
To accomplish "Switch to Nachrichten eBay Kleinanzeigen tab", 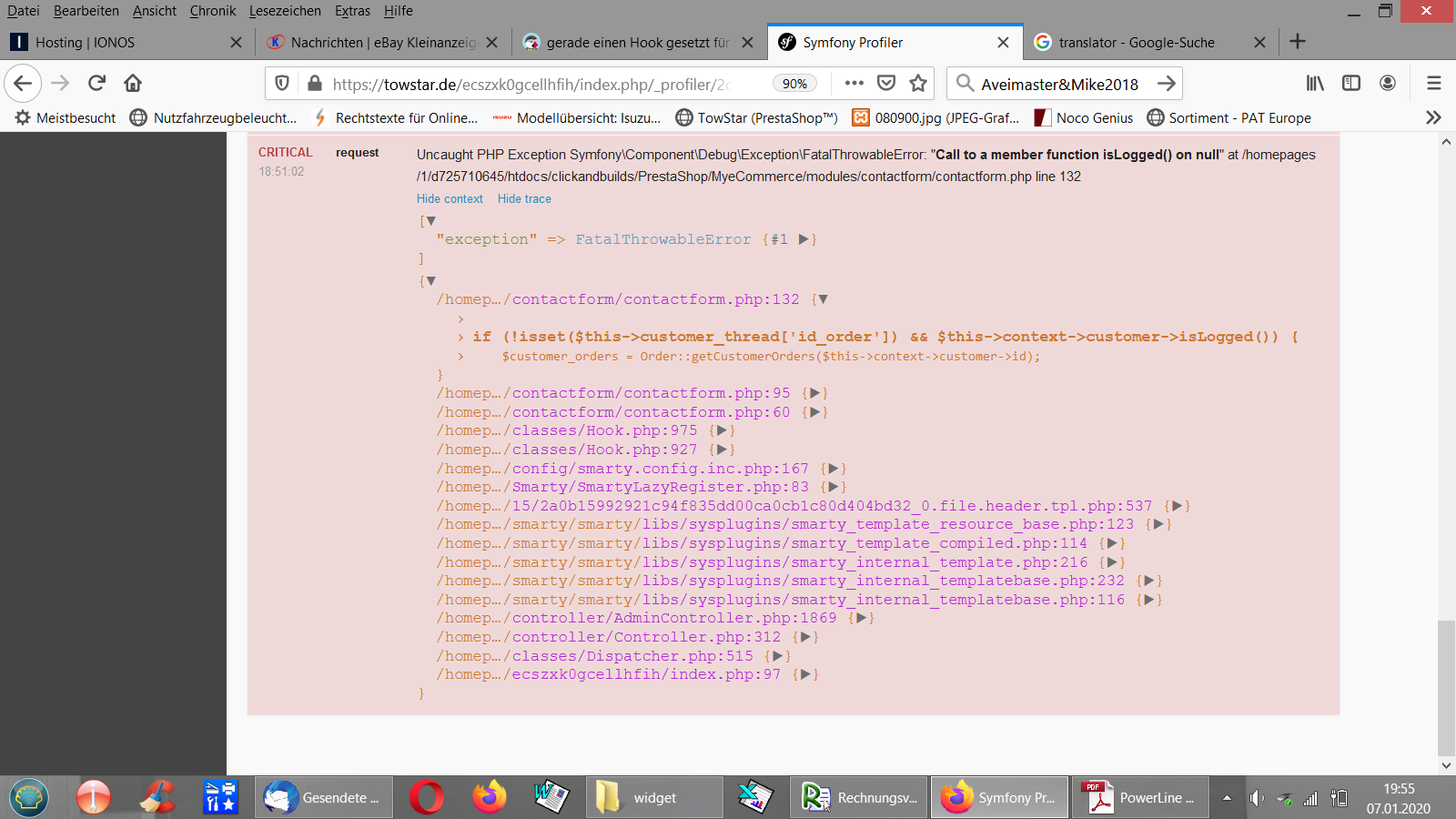I will 382,43.
